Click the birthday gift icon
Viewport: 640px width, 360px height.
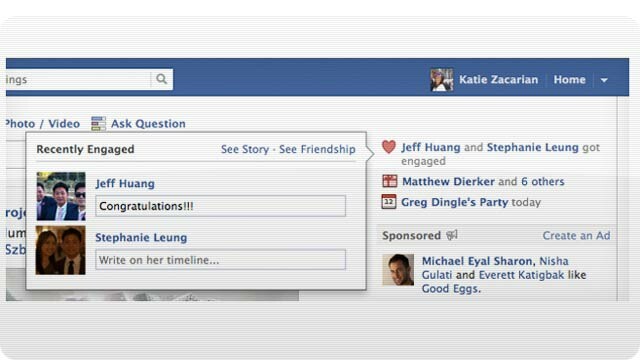[x=389, y=181]
